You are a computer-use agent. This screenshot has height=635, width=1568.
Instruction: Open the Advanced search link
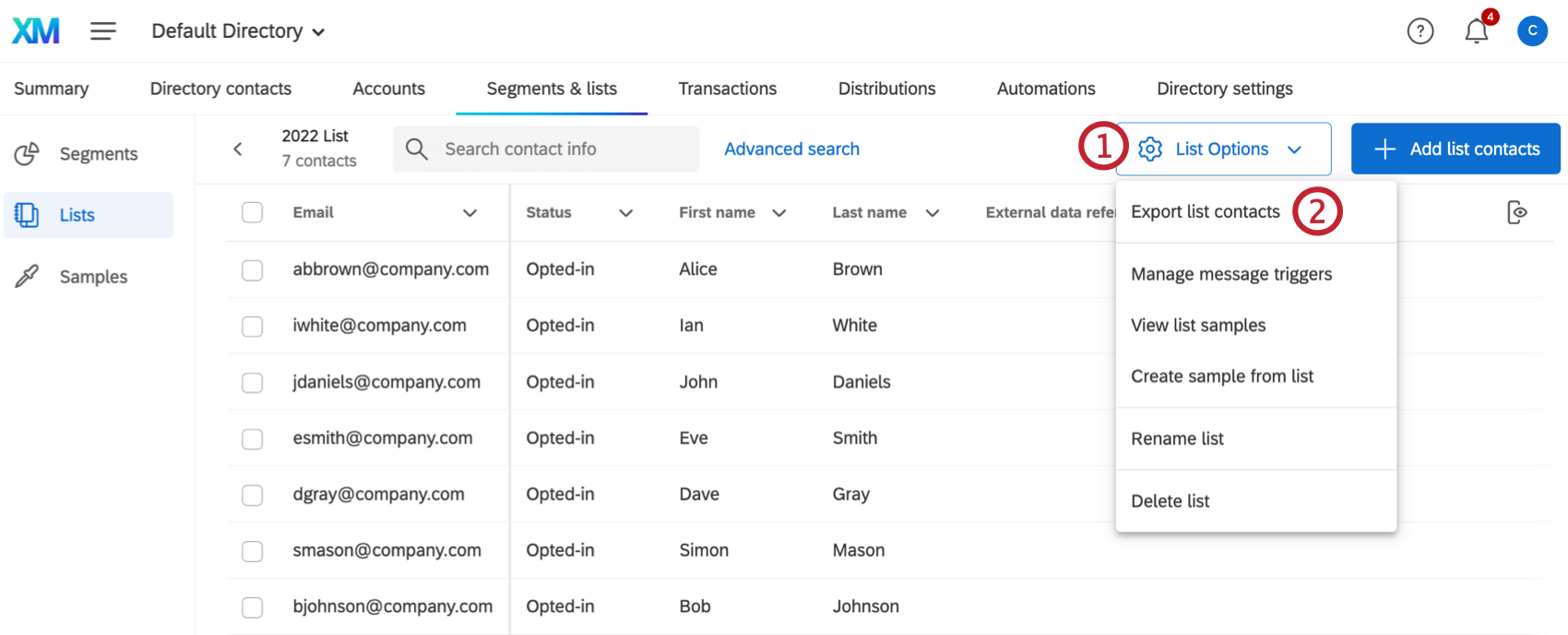click(x=791, y=149)
